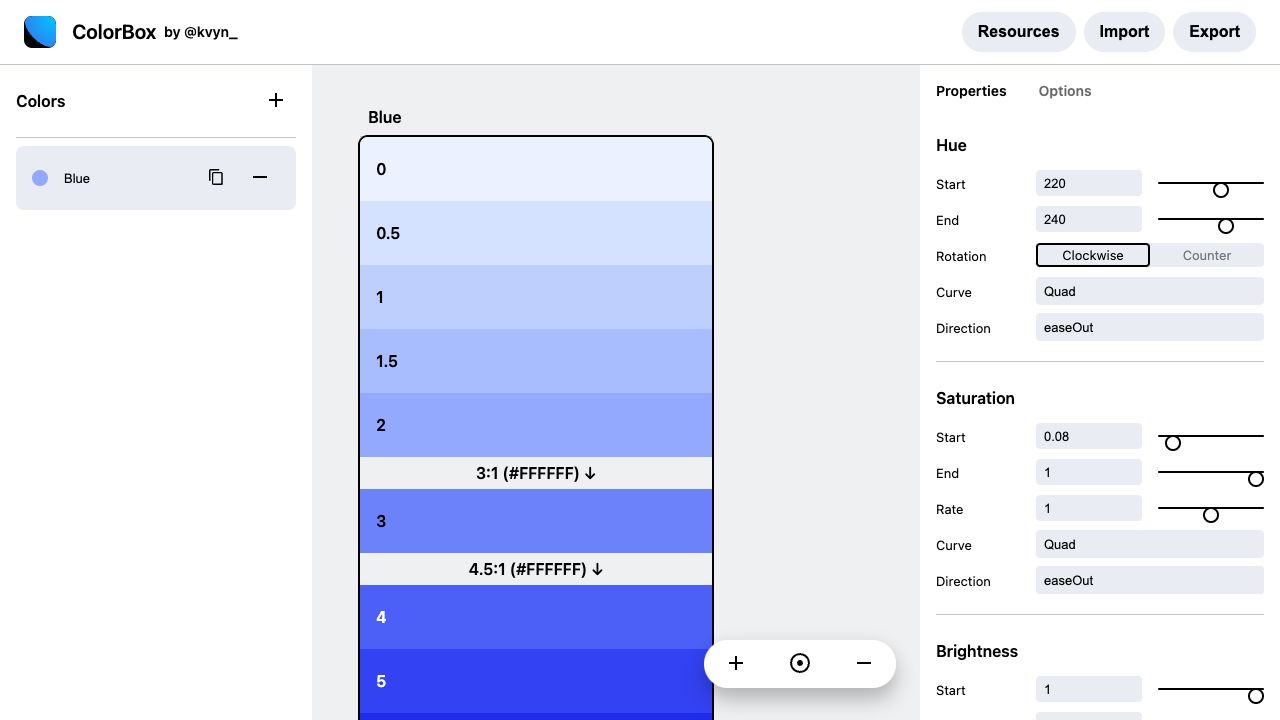Add a new color with plus icon
Screen dimensions: 1280x720
coord(276,100)
